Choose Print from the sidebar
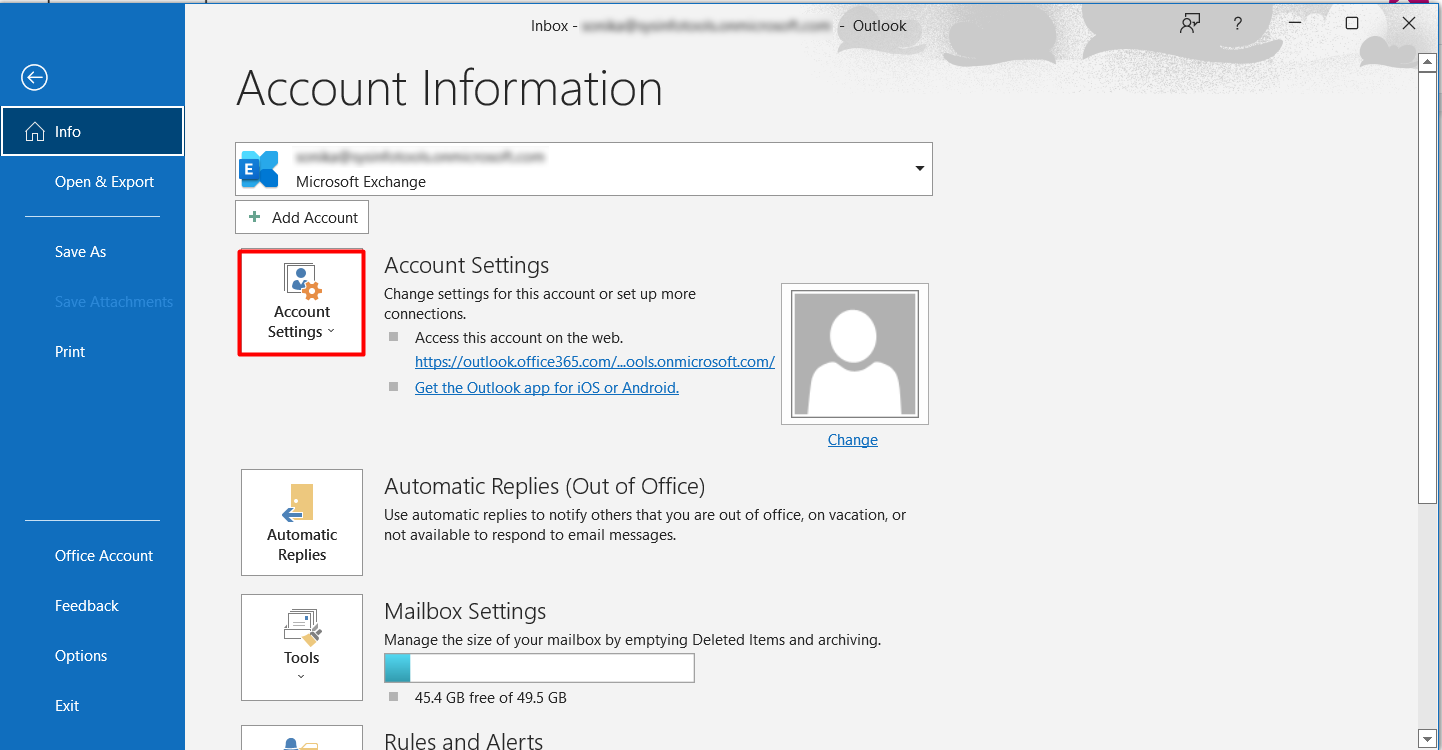Viewport: 1442px width, 750px height. coord(70,352)
